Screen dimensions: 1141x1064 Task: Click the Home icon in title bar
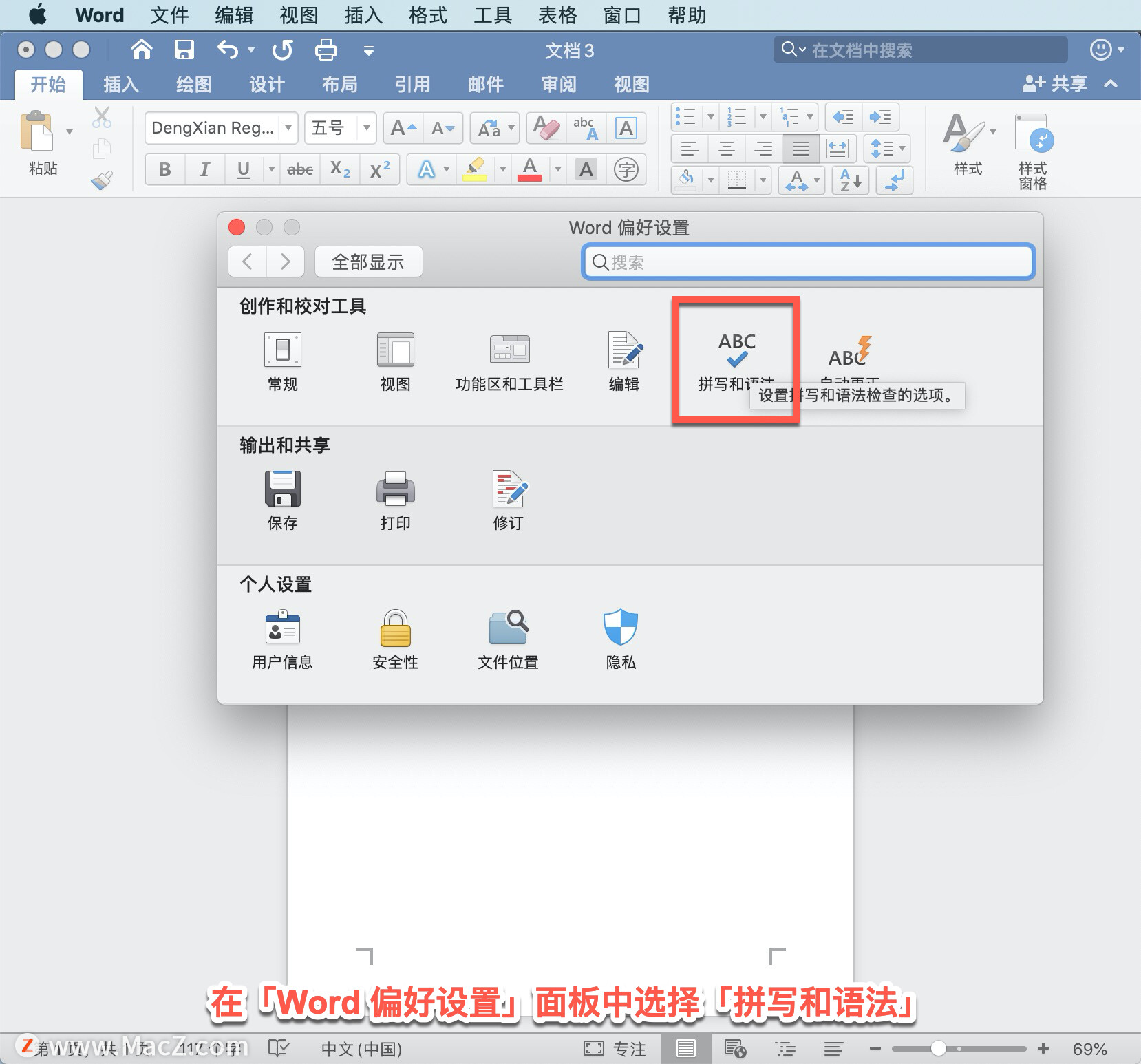(x=142, y=50)
